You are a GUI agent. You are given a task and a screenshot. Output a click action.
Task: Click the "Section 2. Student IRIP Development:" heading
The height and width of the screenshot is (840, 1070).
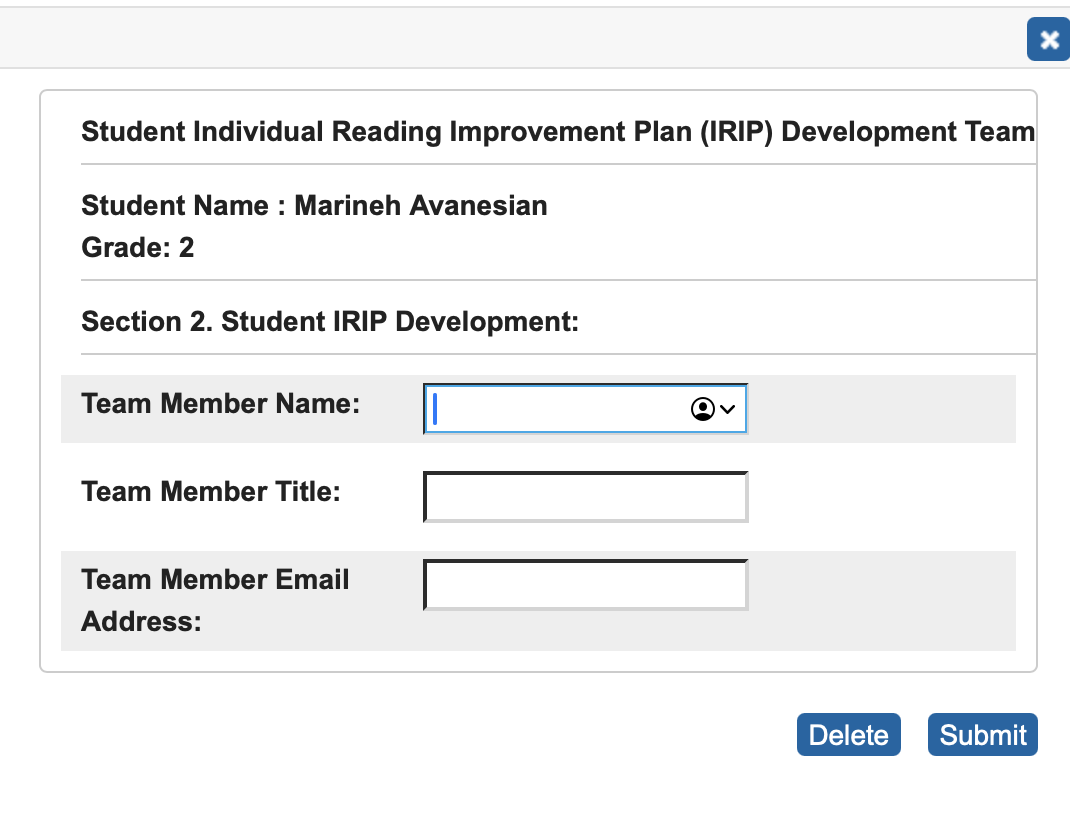click(330, 322)
